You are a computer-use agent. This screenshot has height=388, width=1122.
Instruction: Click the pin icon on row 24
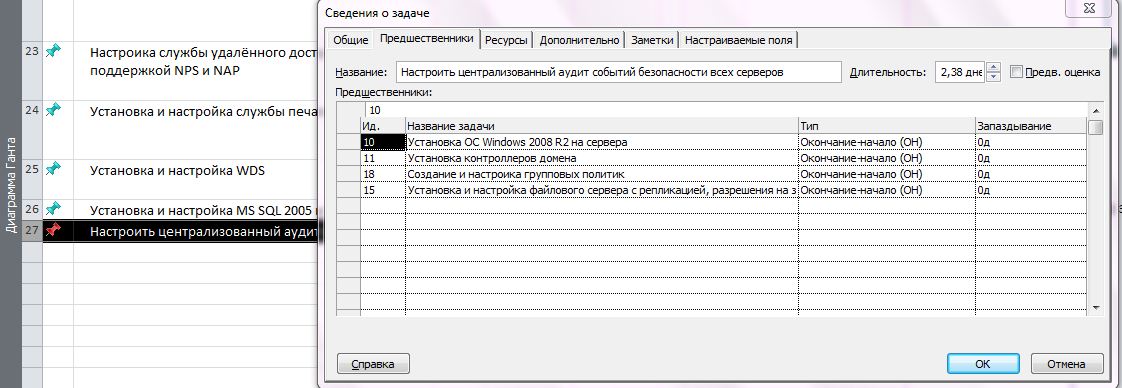coord(53,110)
